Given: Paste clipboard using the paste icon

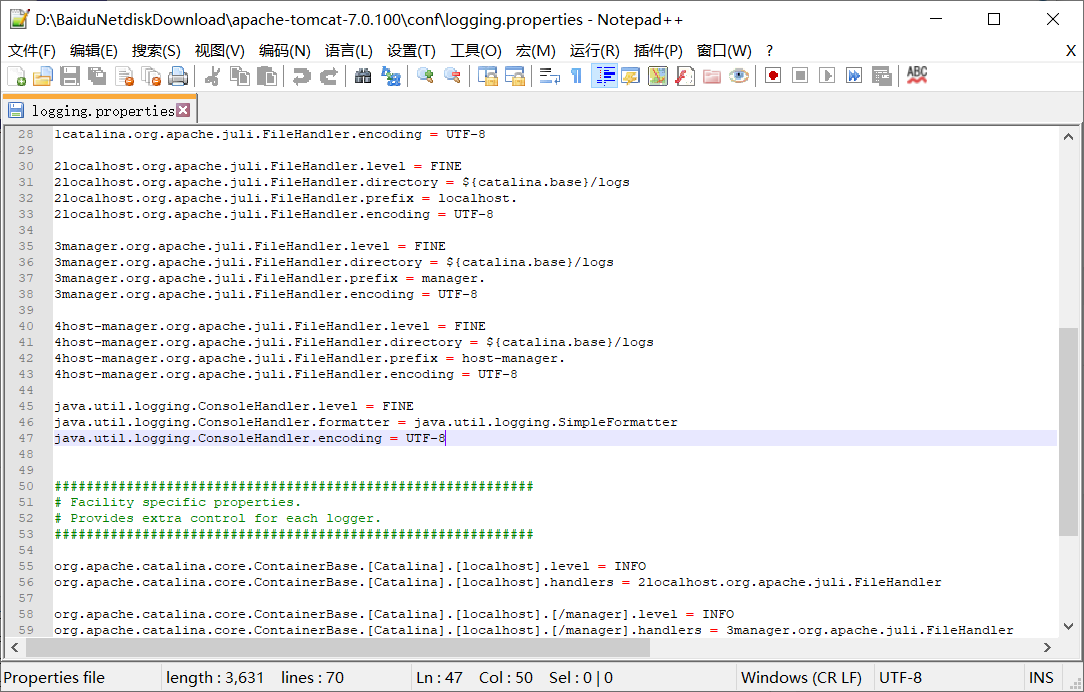Looking at the screenshot, I should [x=267, y=76].
